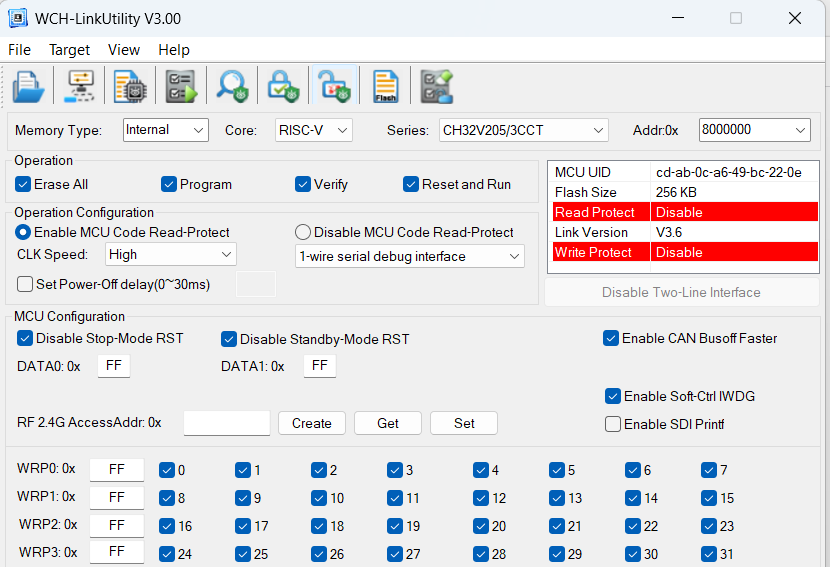The width and height of the screenshot is (830, 567).
Task: Click the Power-Off delay value field
Action: (256, 284)
